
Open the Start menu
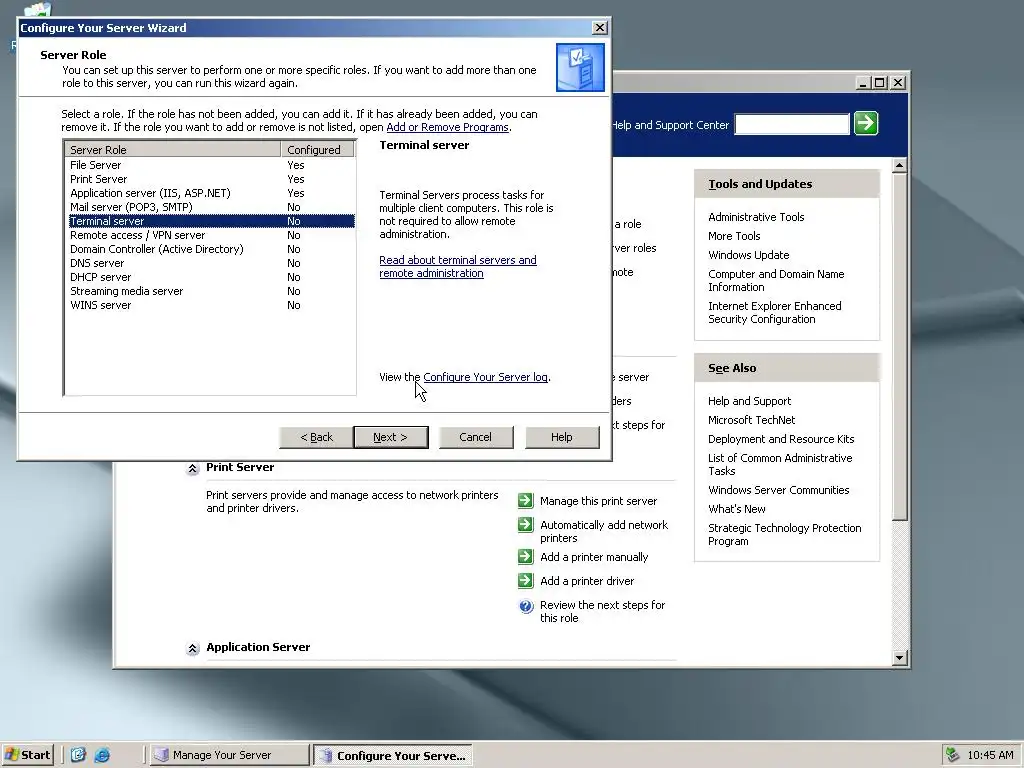pos(27,755)
